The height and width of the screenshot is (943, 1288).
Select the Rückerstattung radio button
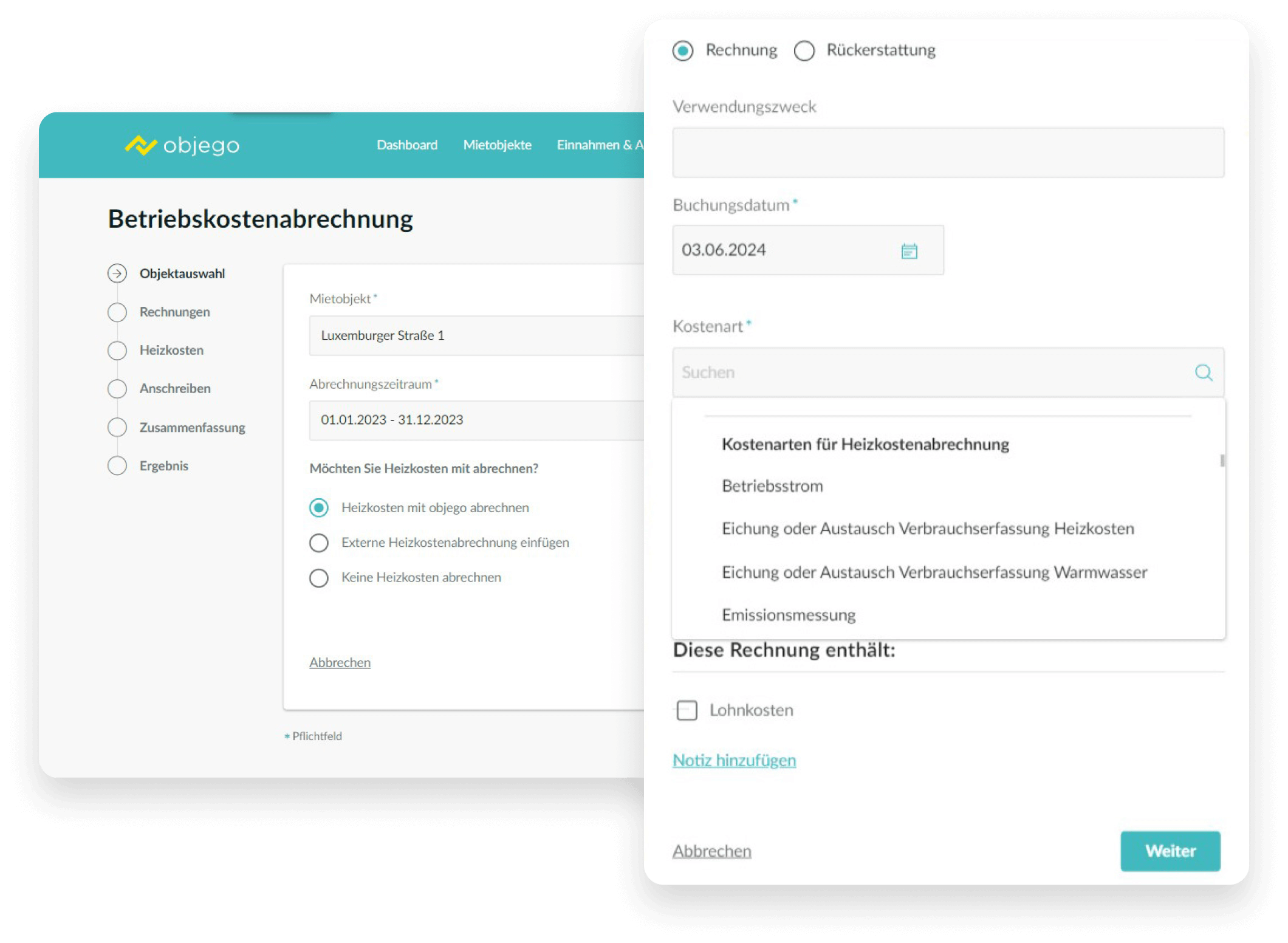tap(804, 51)
